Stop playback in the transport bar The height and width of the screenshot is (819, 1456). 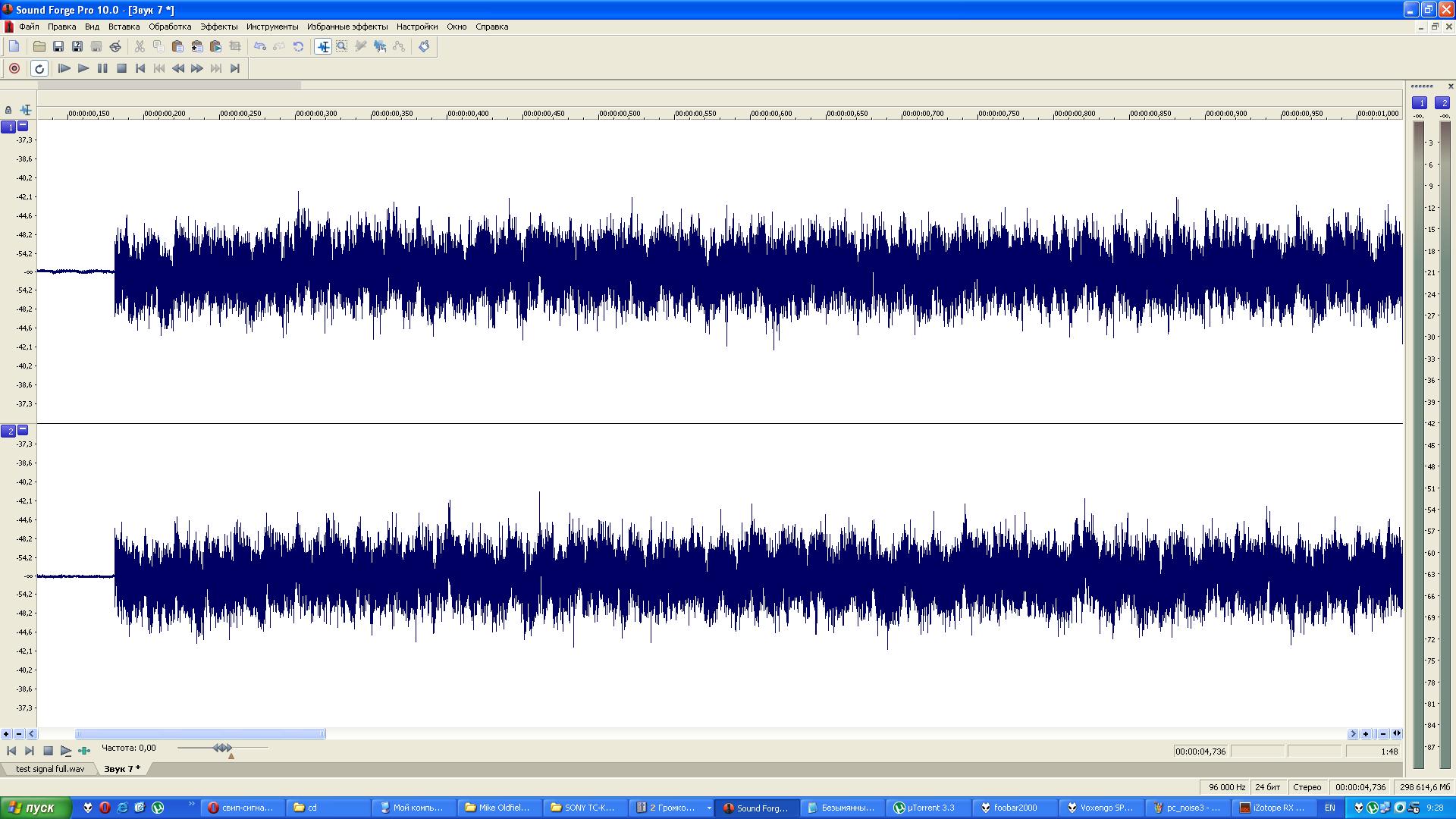point(121,68)
